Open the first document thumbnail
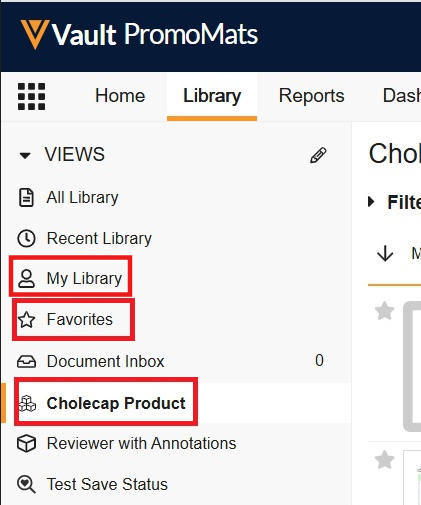This screenshot has height=505, width=421. 412,367
